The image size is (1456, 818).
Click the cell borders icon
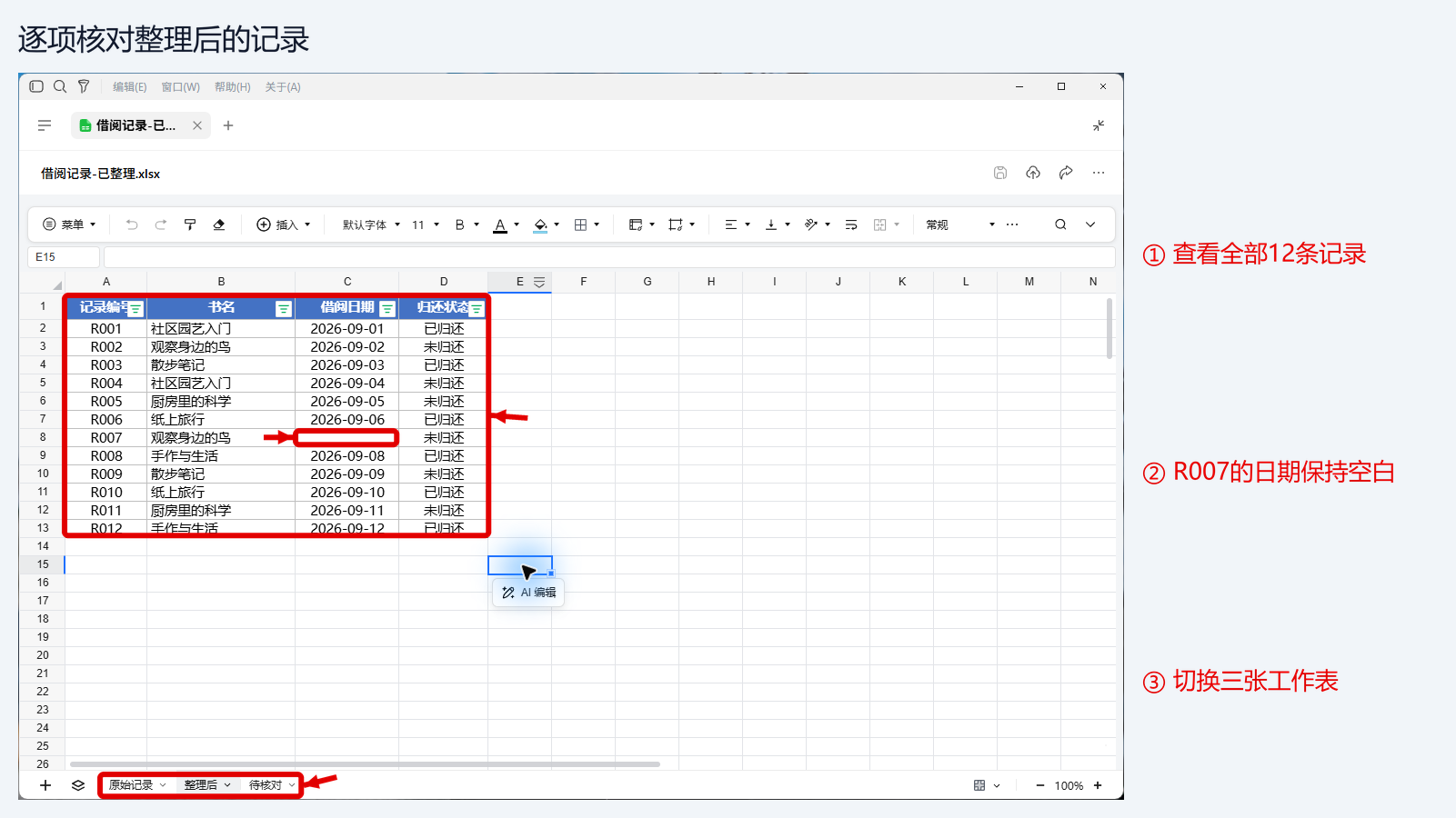pos(580,224)
